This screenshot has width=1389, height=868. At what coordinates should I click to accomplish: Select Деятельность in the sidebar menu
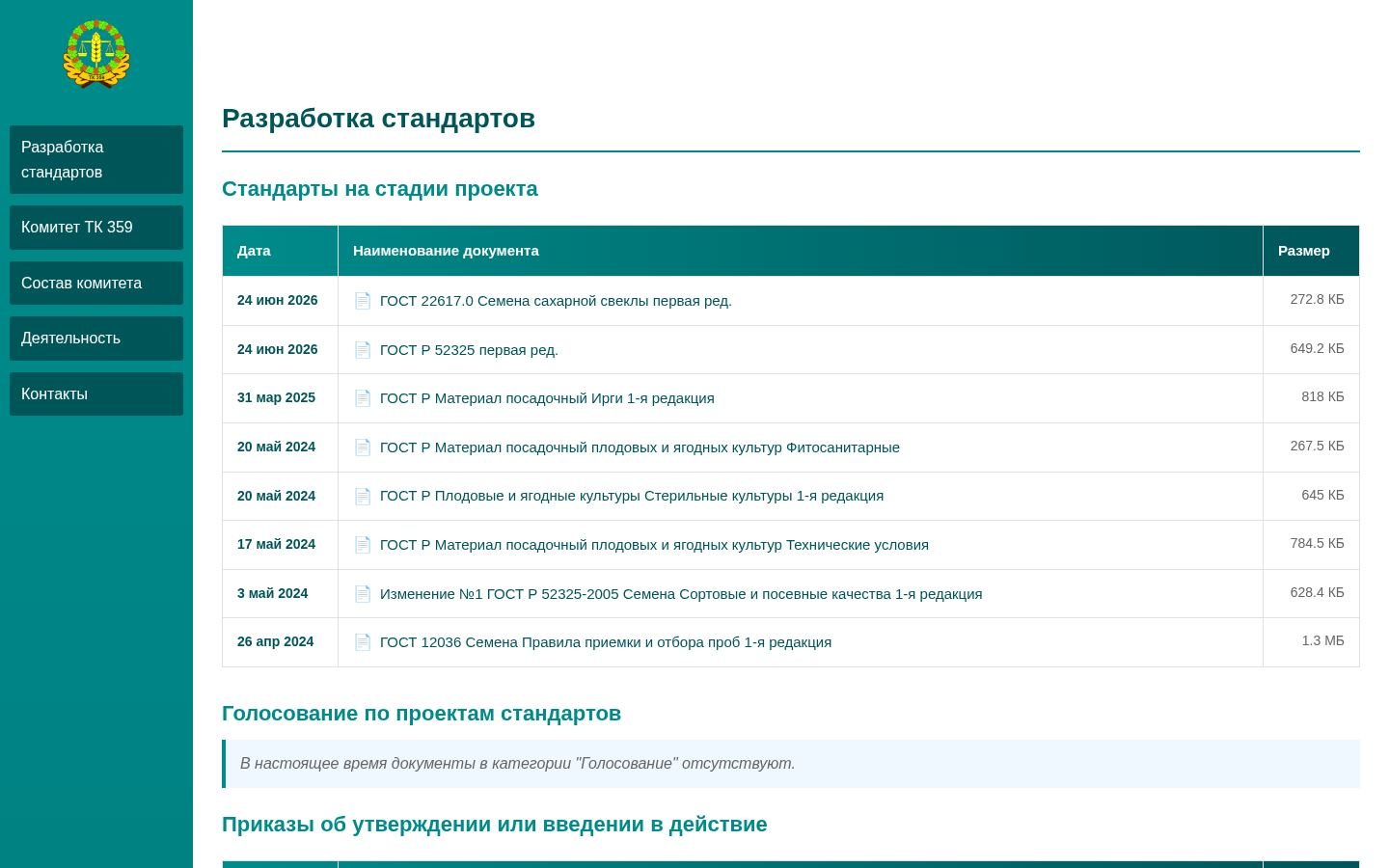96,339
